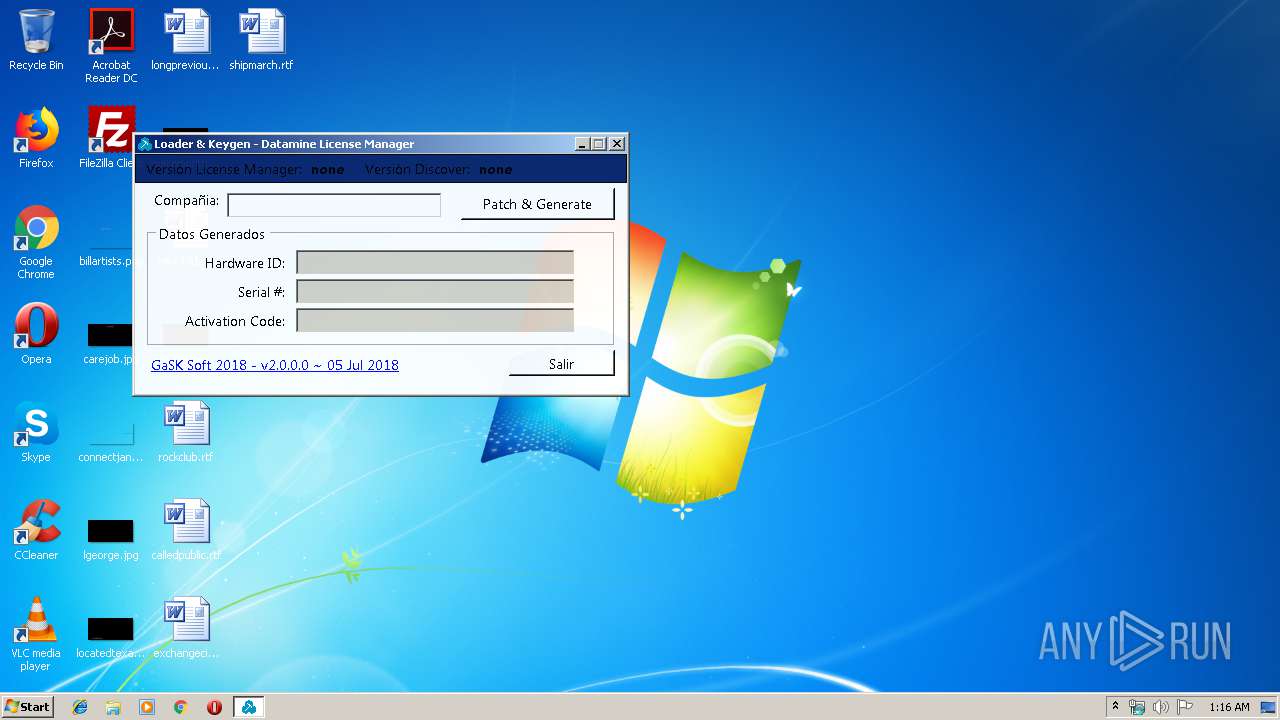Close the Loader & Keygen window

pos(616,144)
